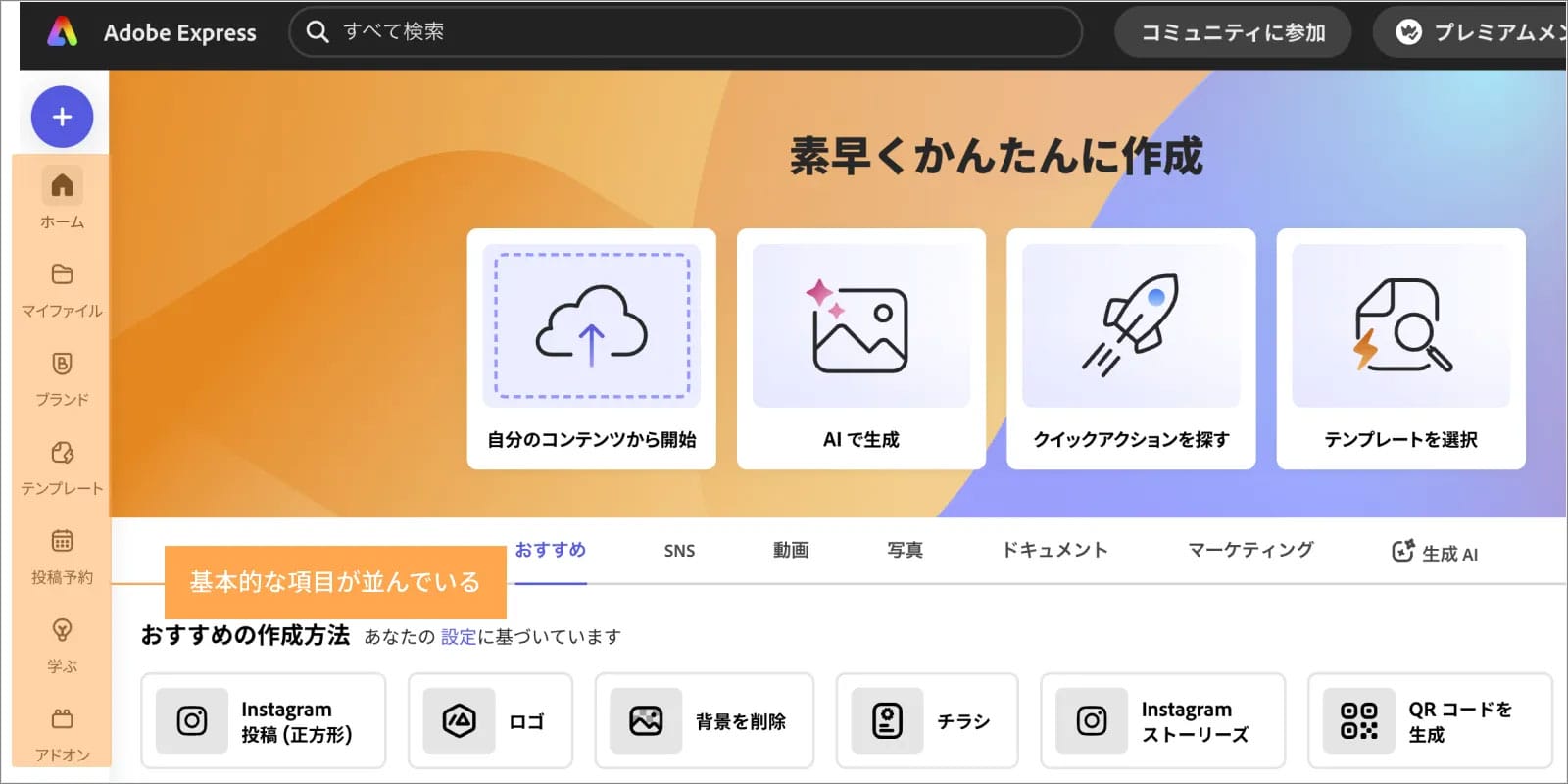Choose the 自分のコンテンツから開始 upload card
Image resolution: width=1568 pixels, height=784 pixels.
coord(591,348)
